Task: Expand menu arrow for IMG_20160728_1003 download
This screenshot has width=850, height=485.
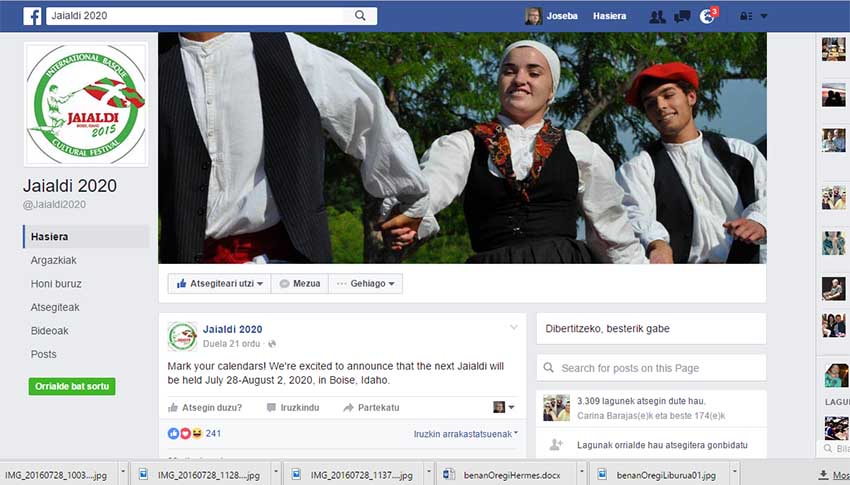Action: (x=123, y=473)
